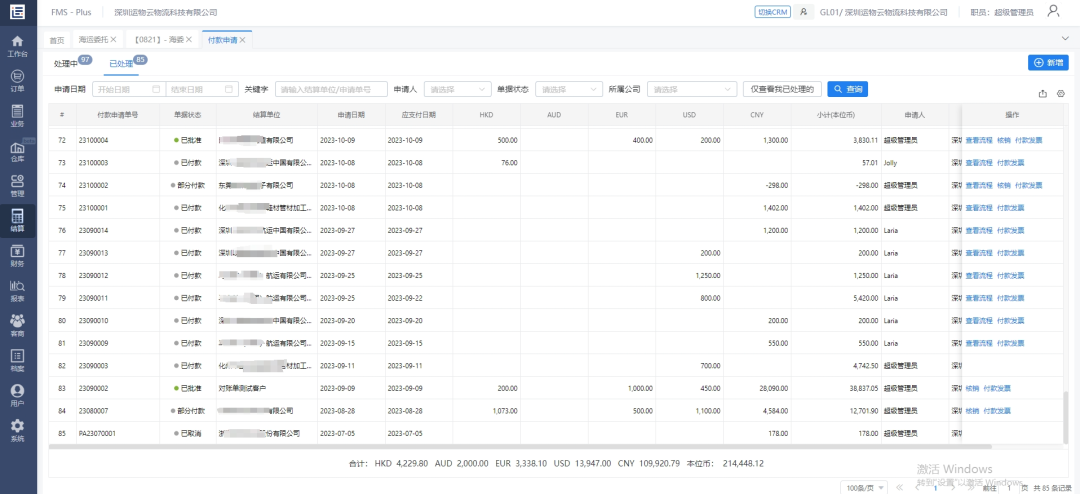
Task: Click applicant Jolly in row 73
Action: [x=890, y=163]
